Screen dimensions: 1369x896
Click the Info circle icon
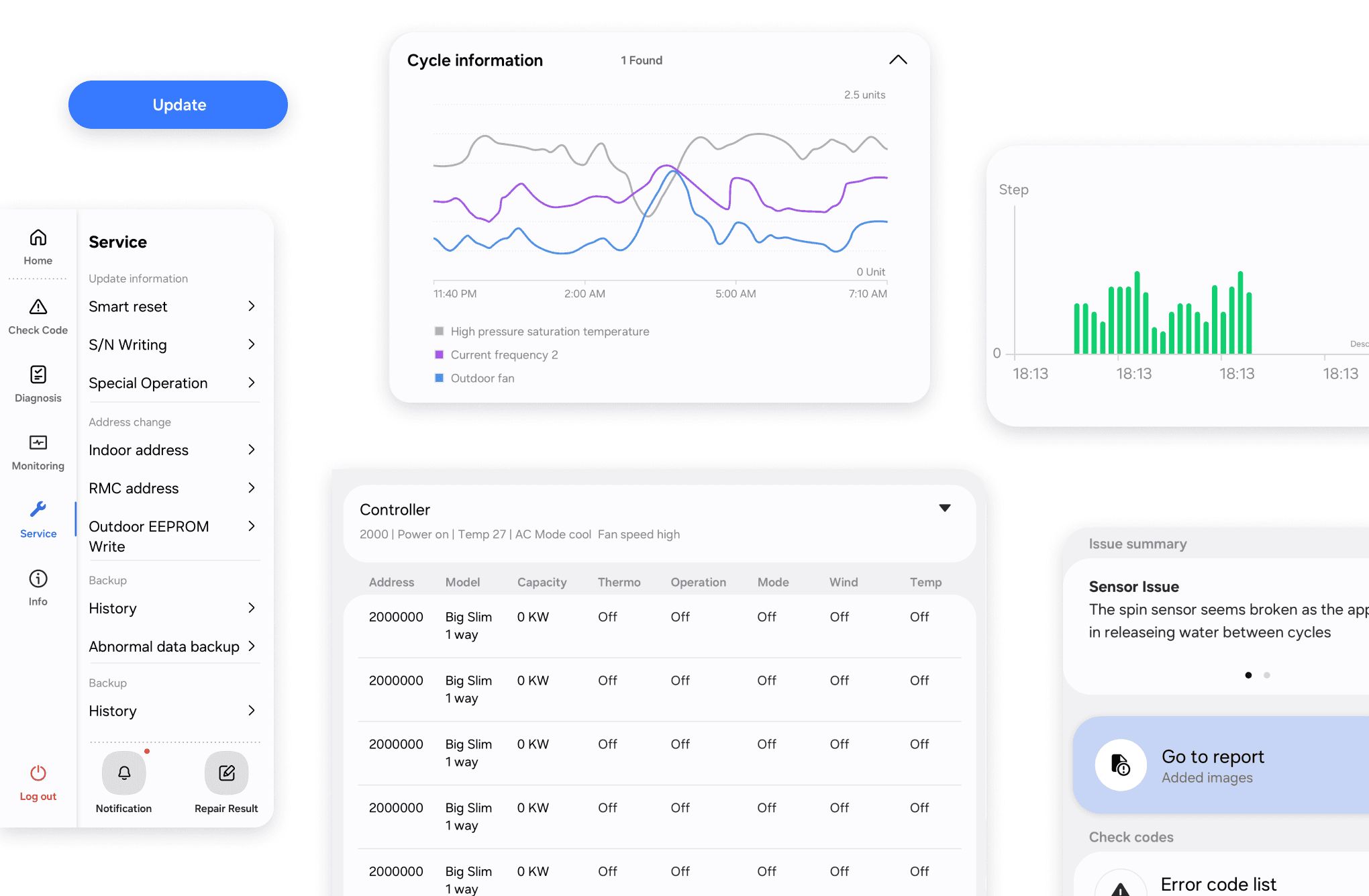[x=38, y=579]
